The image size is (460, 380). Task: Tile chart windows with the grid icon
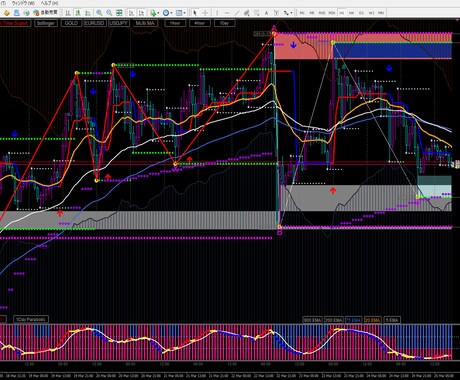(119, 13)
